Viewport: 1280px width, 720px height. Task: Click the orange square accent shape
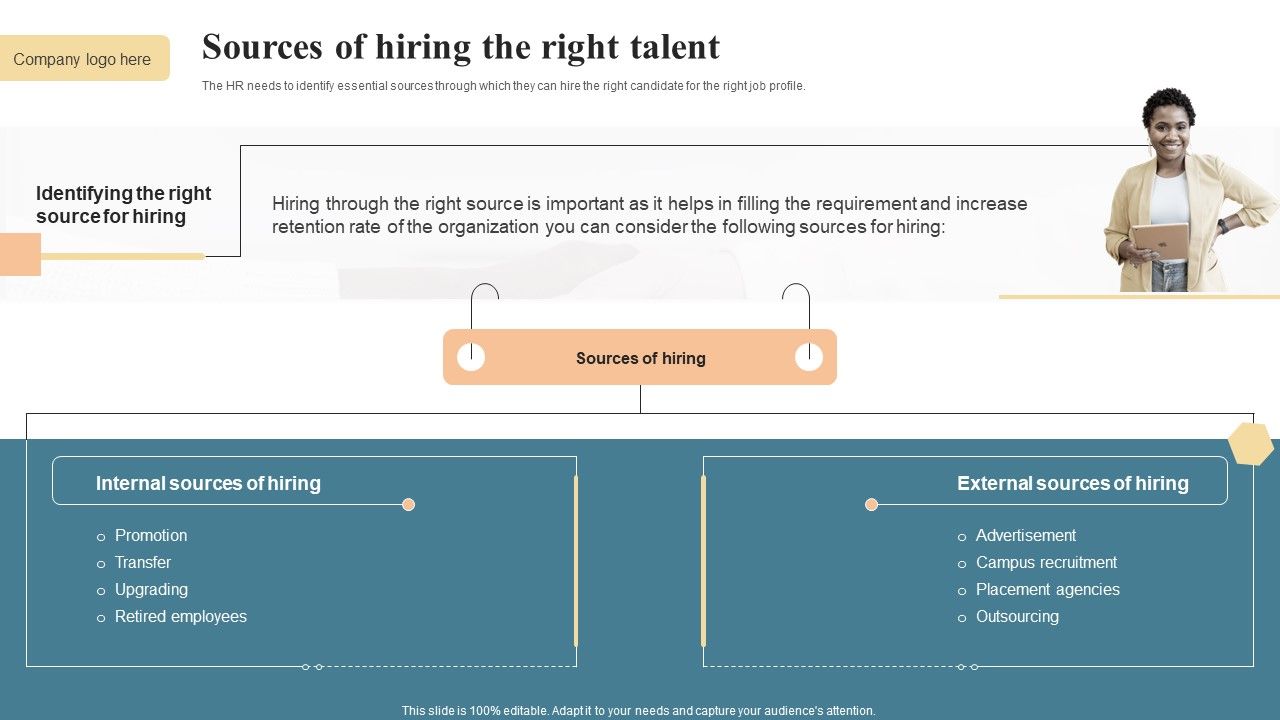point(20,254)
